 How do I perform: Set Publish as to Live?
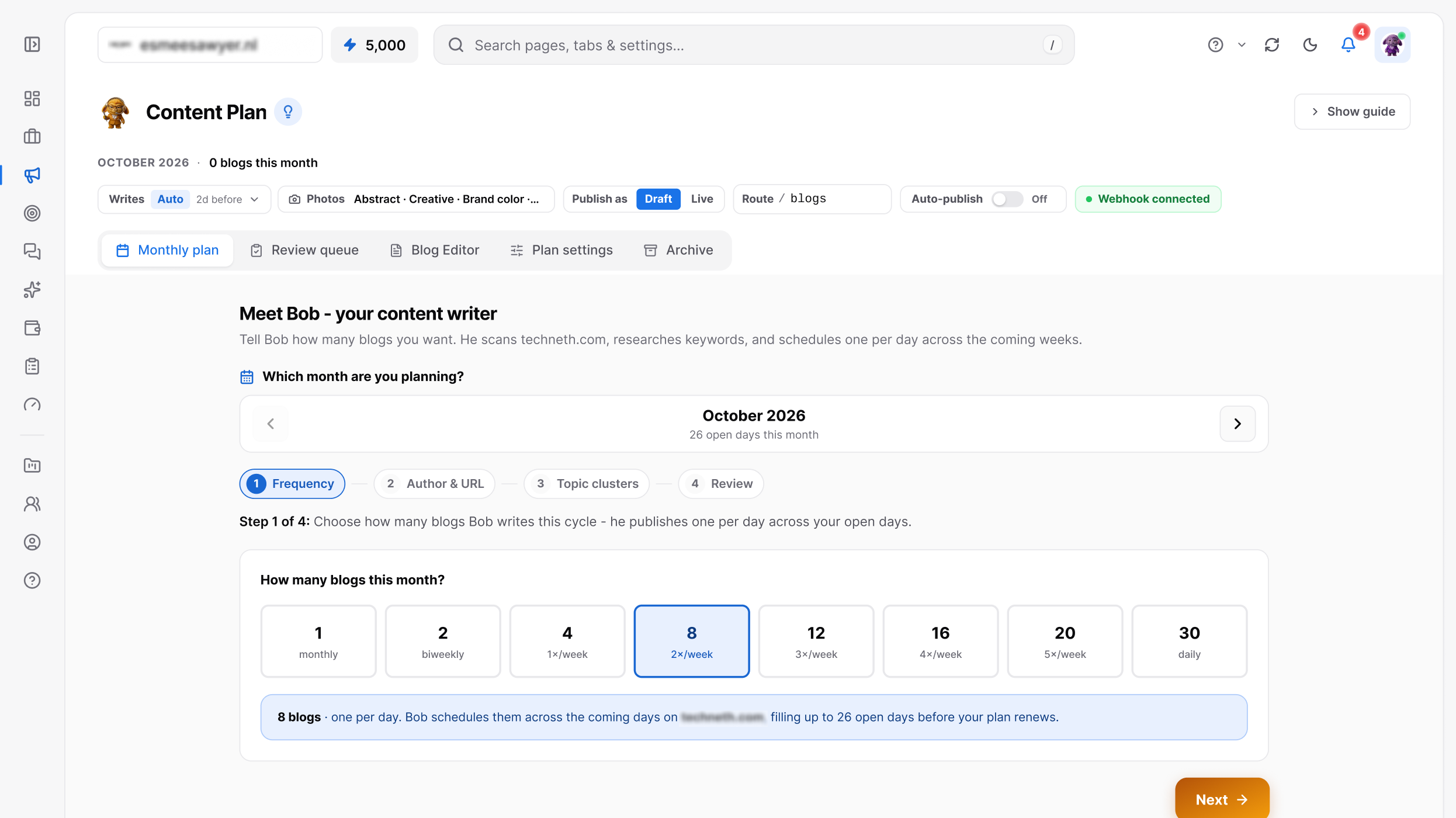[x=702, y=199]
